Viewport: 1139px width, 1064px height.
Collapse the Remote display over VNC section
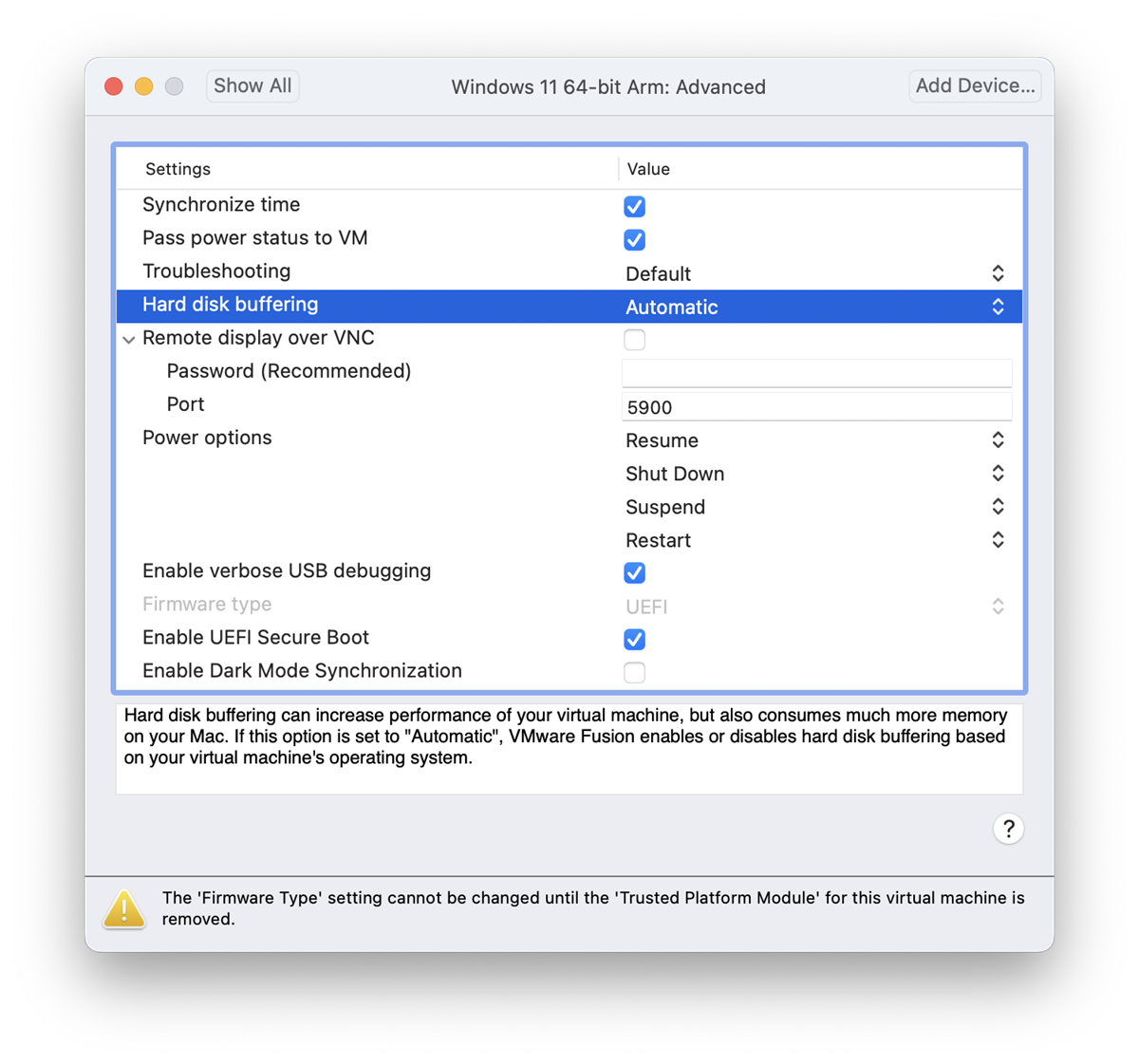click(x=129, y=339)
